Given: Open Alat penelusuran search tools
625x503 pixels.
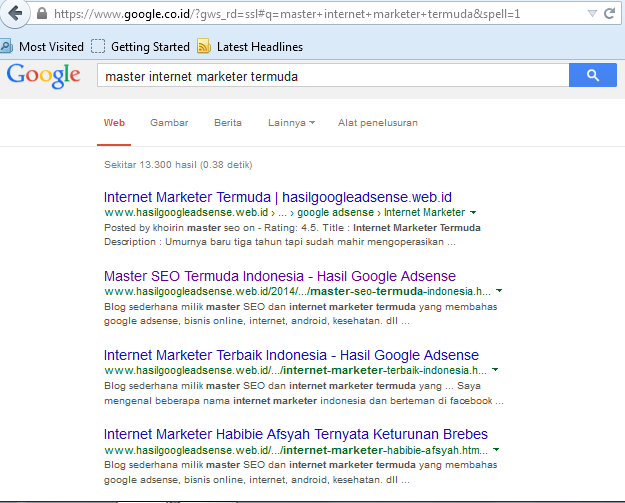Looking at the screenshot, I should 377,123.
